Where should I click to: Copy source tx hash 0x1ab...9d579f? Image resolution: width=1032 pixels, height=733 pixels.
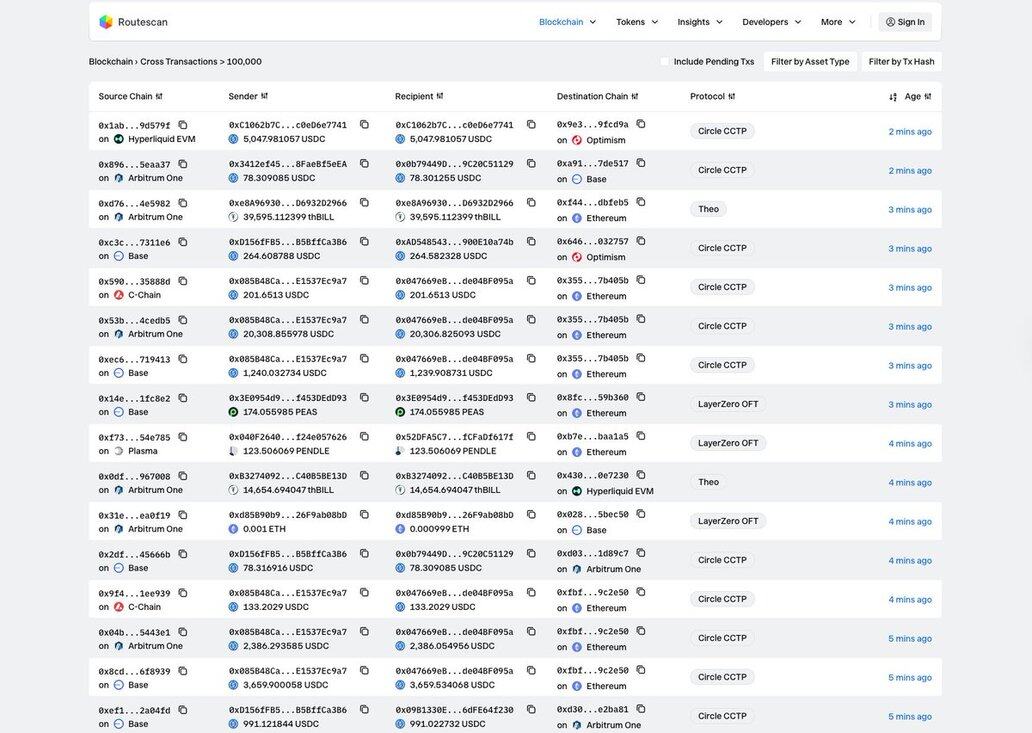coord(183,125)
